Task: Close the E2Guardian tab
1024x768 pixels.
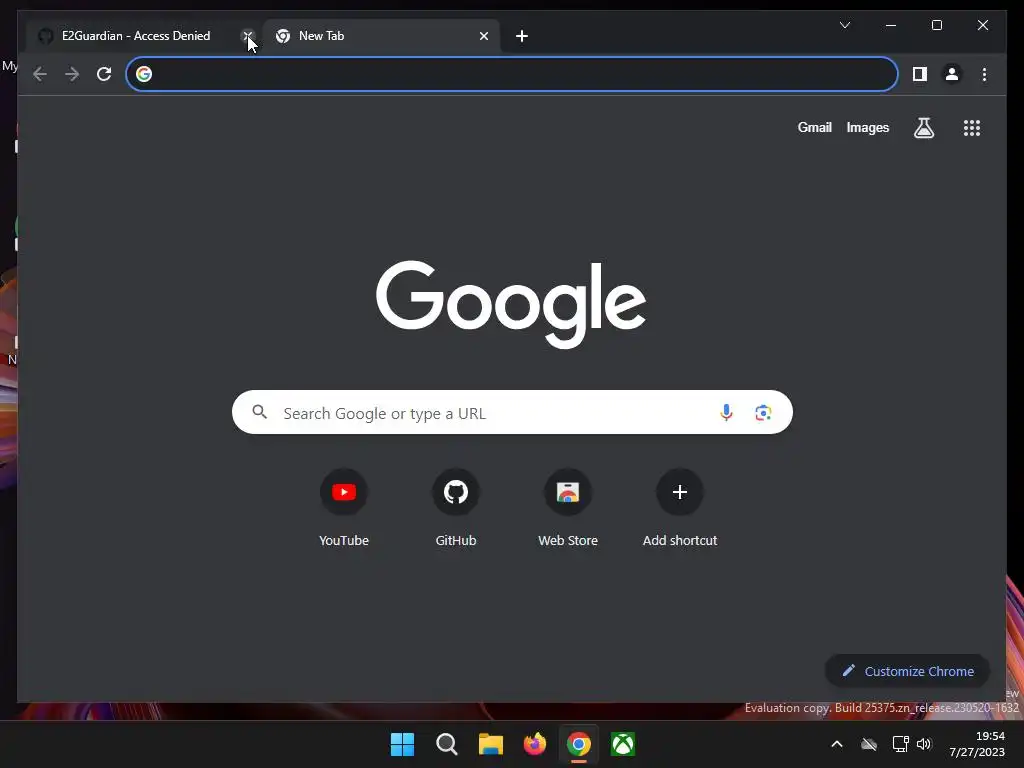Action: coord(248,36)
